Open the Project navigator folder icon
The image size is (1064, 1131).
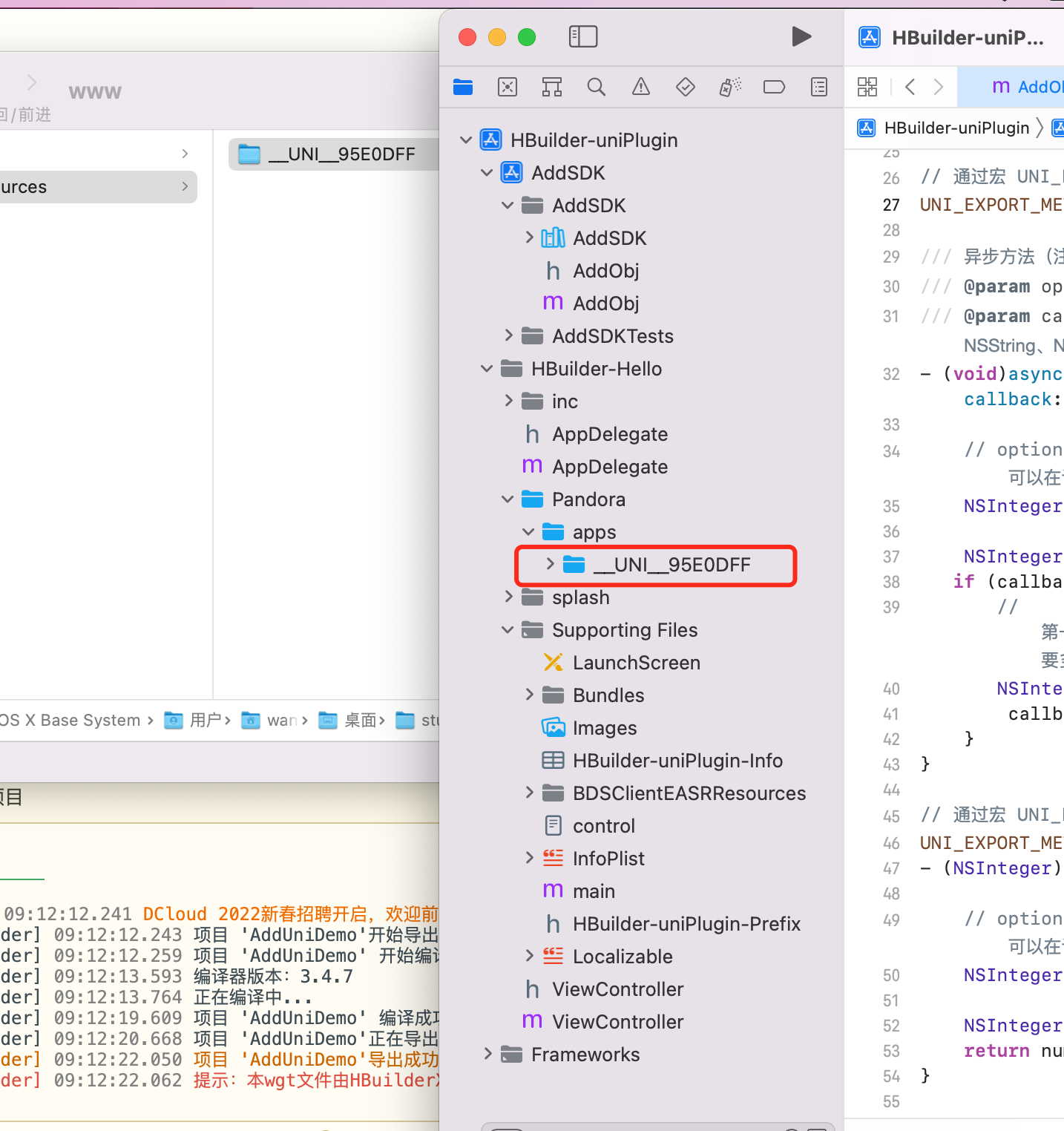pyautogui.click(x=463, y=87)
